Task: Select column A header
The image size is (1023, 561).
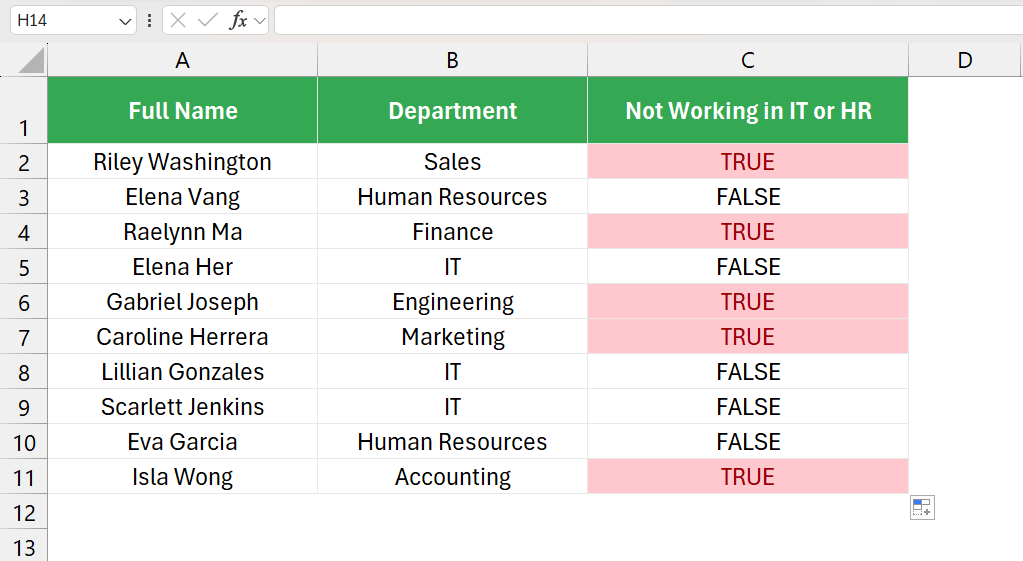Action: click(x=183, y=60)
